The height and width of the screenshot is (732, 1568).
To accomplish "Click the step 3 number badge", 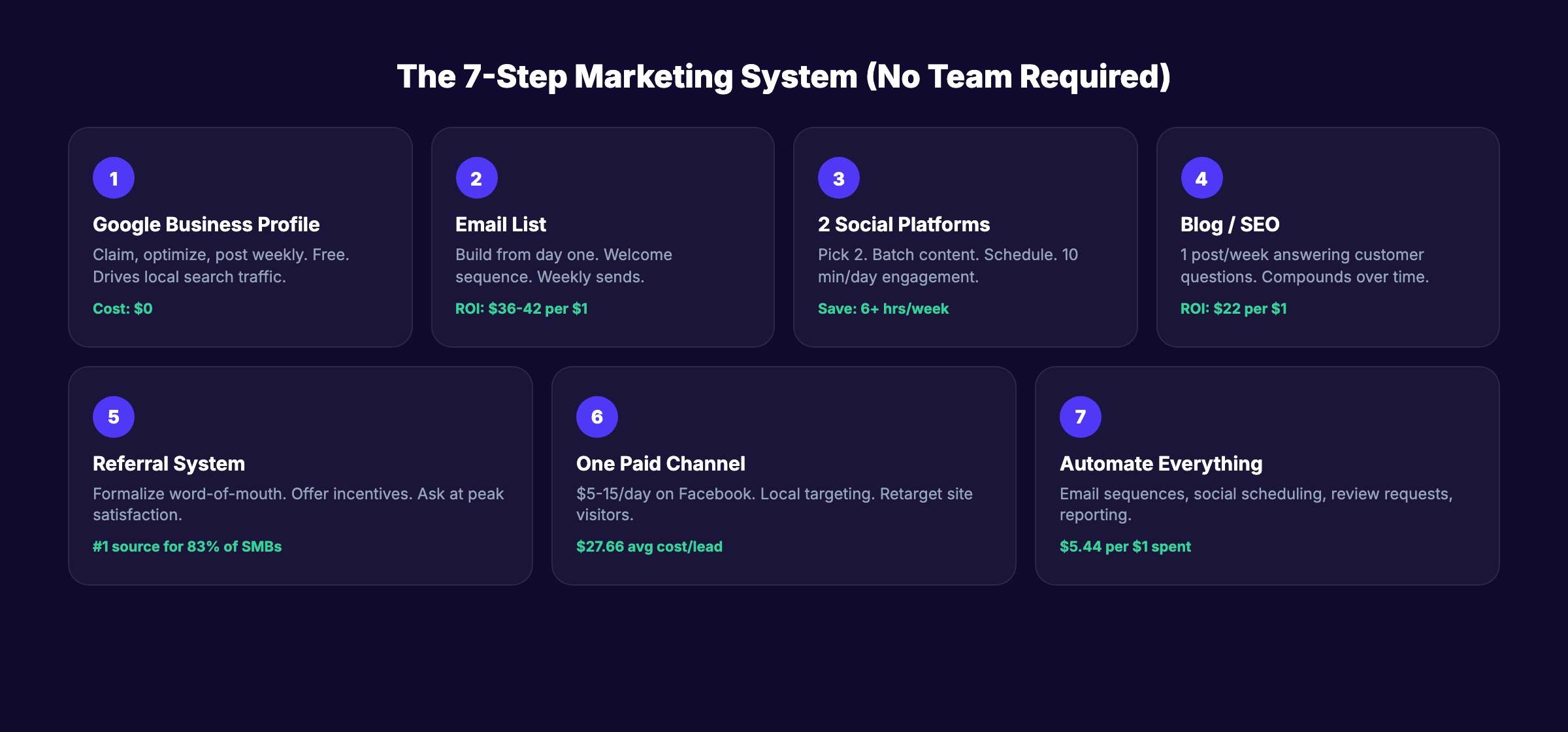I will pos(839,176).
